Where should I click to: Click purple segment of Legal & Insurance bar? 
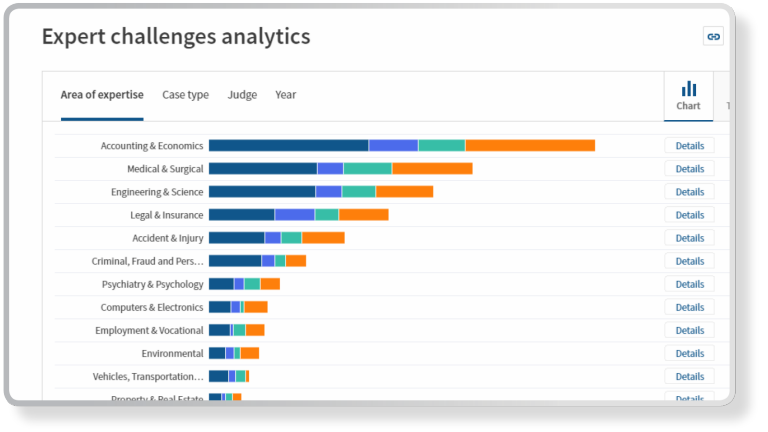click(x=294, y=215)
